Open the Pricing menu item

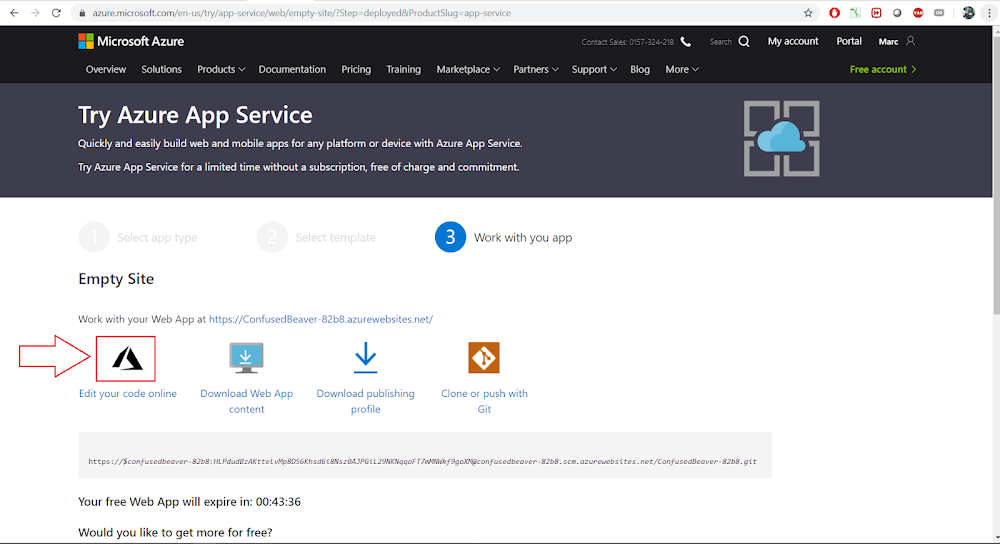tap(356, 70)
